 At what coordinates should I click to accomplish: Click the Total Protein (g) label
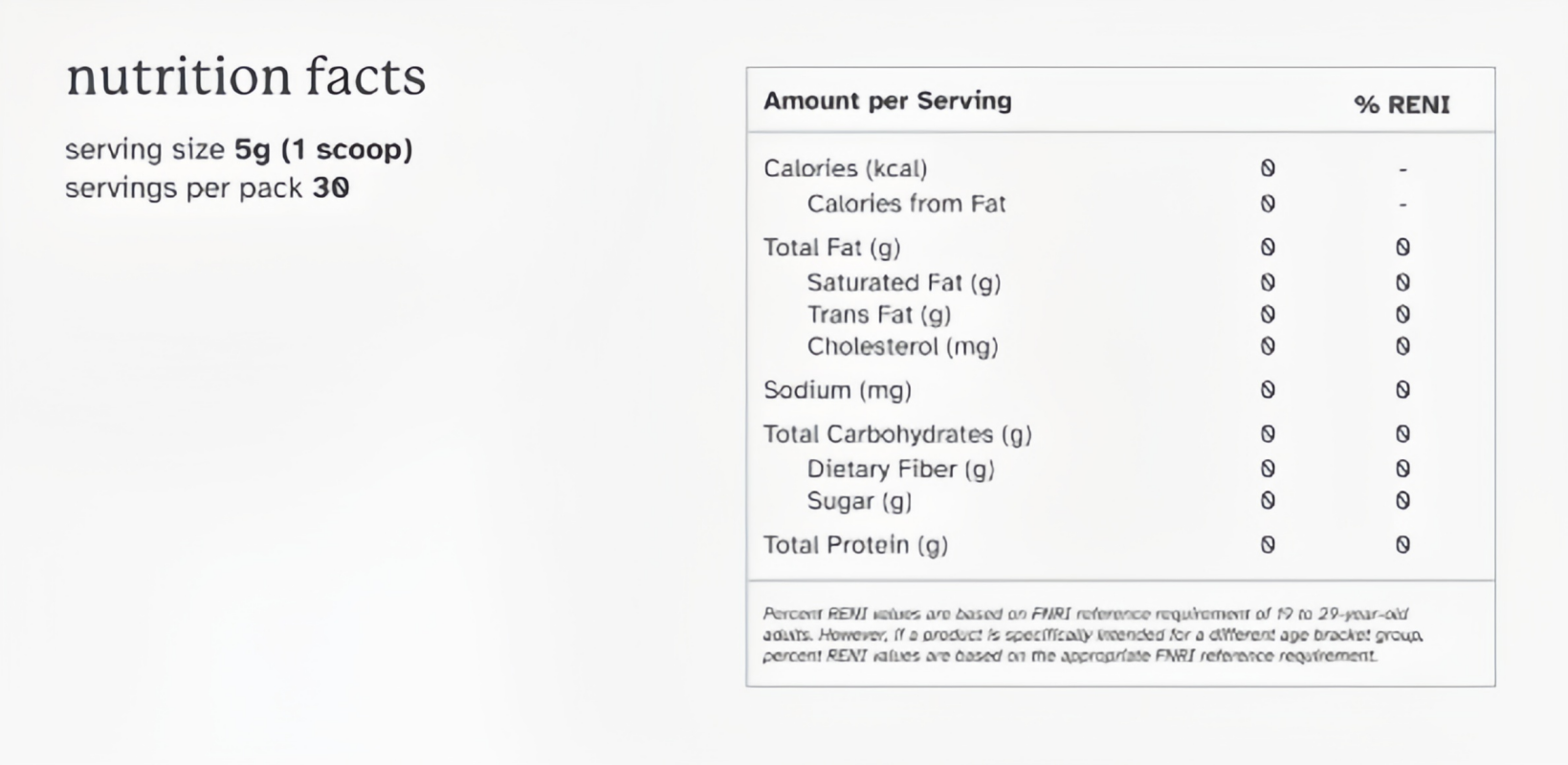(x=855, y=545)
